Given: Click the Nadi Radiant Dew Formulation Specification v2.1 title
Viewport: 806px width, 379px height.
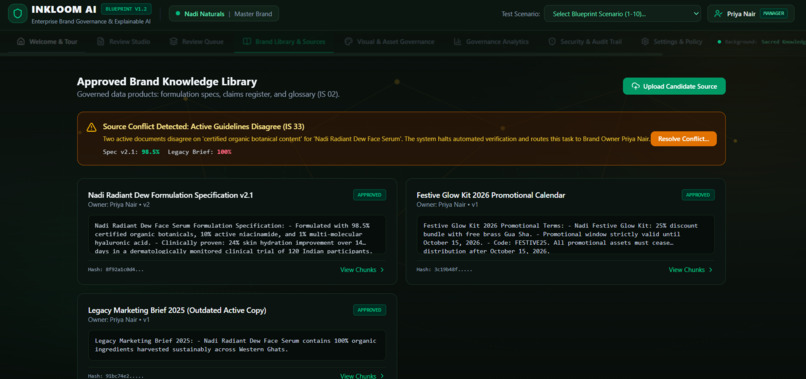Looking at the screenshot, I should click(170, 195).
